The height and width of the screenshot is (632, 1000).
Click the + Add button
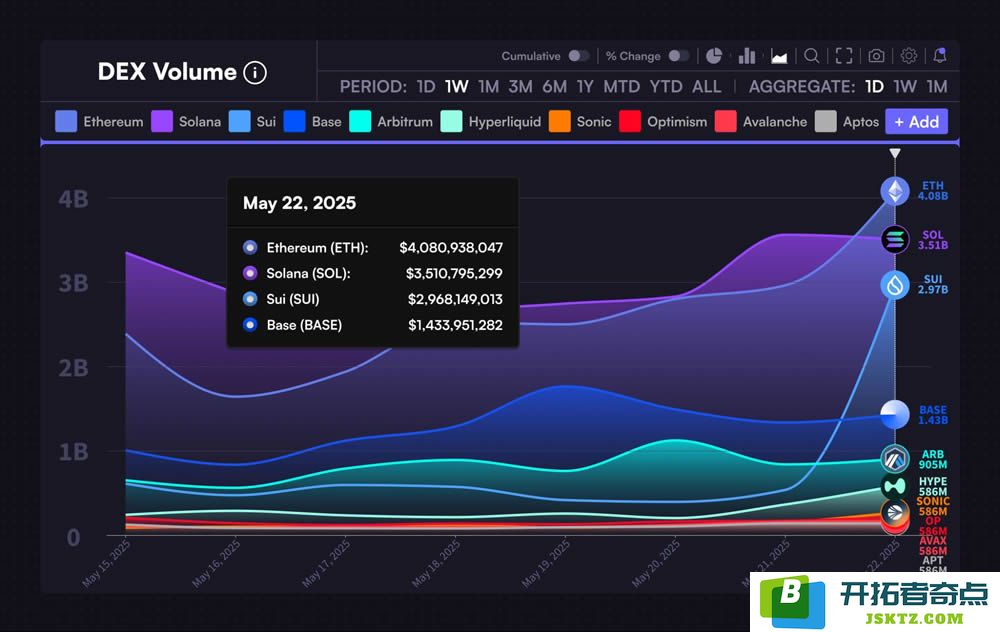coord(916,121)
